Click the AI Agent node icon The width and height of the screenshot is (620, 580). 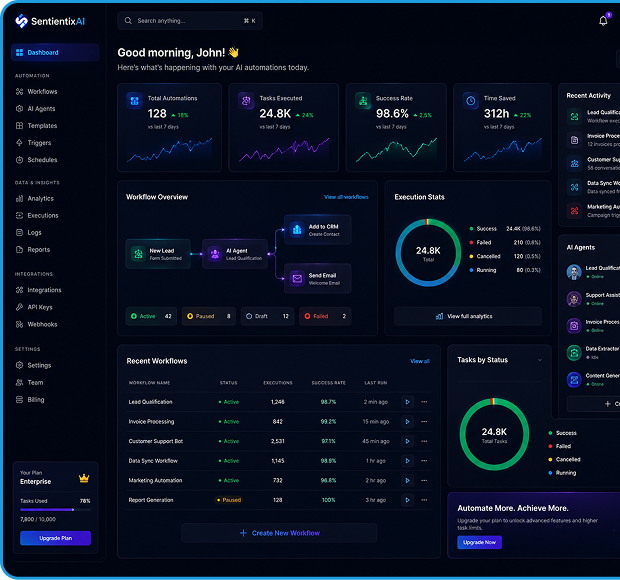215,254
